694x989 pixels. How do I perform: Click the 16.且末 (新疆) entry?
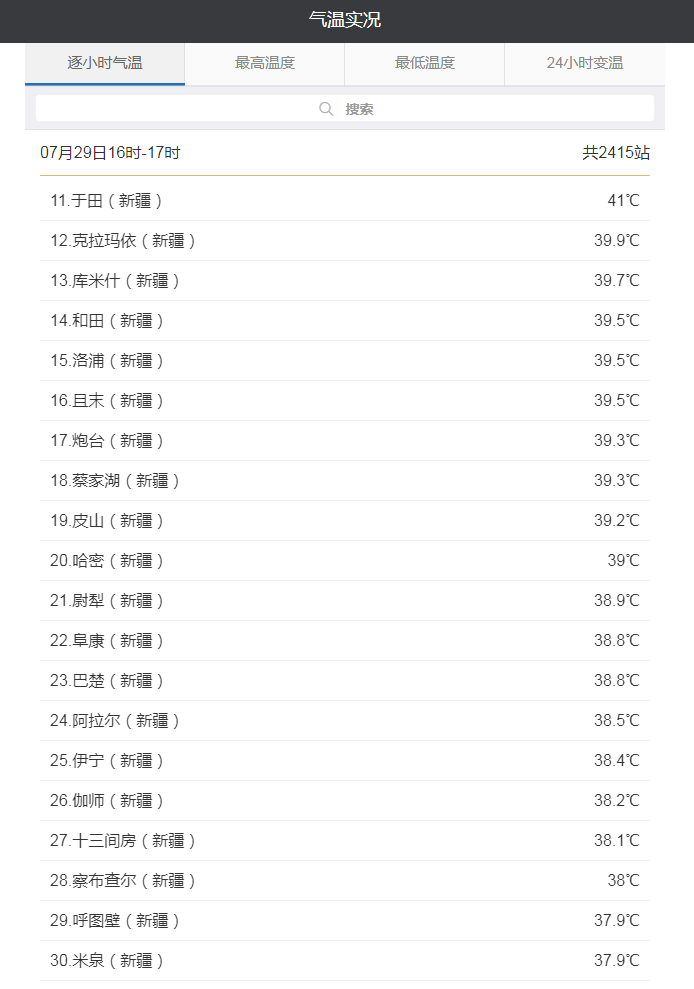(x=107, y=401)
